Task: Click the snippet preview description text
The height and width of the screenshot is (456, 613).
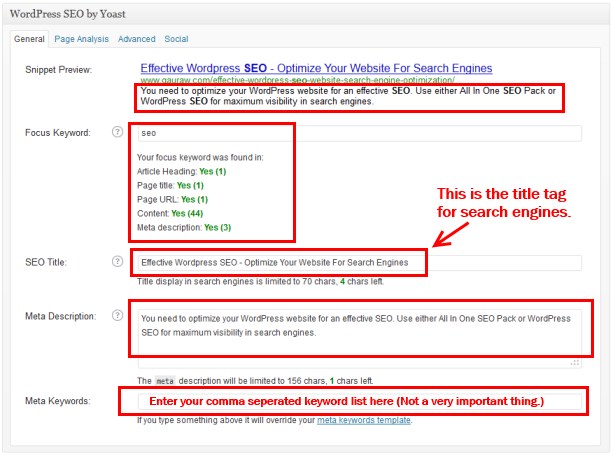Action: (x=348, y=96)
